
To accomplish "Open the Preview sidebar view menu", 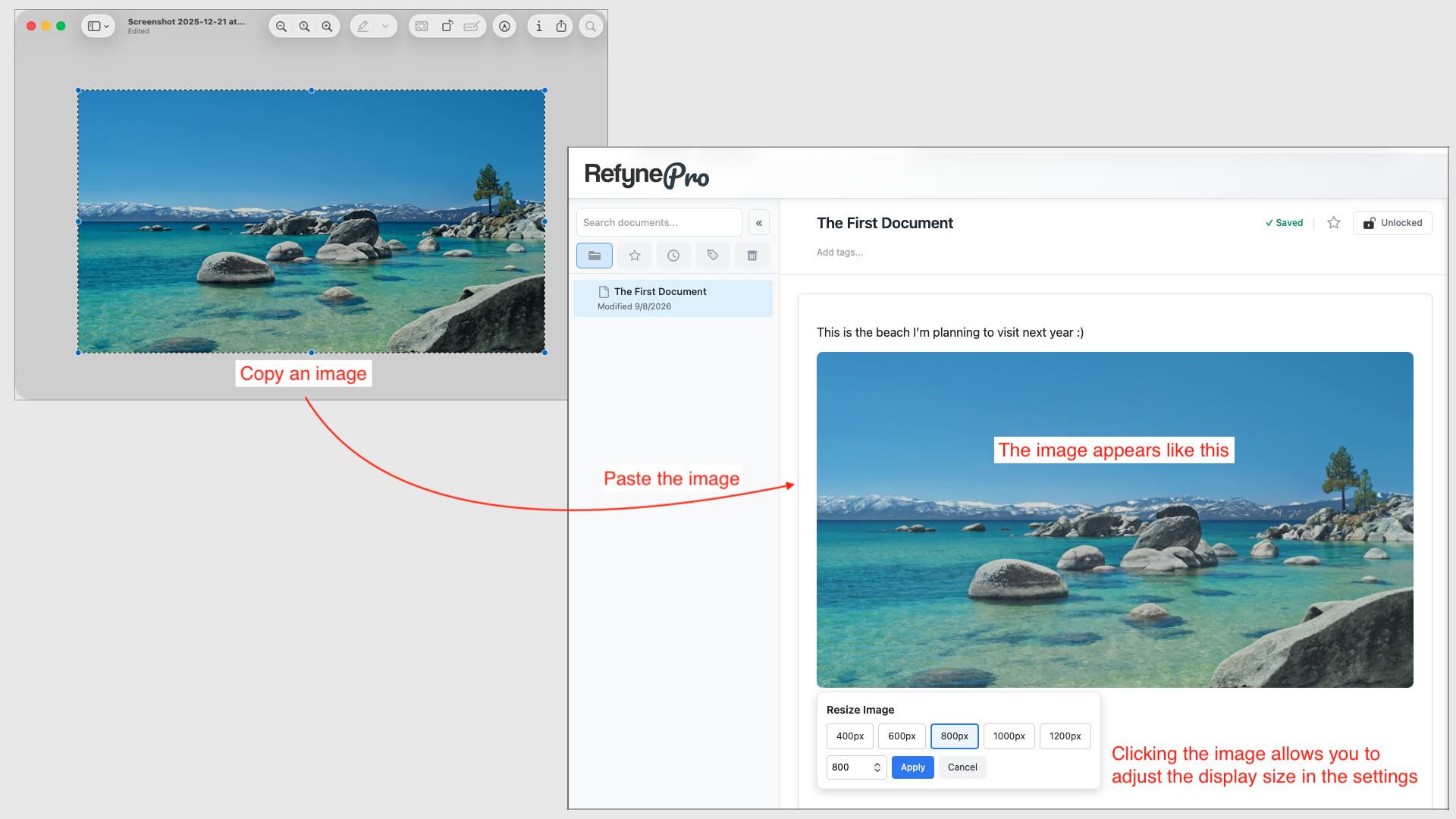I will coord(99,27).
